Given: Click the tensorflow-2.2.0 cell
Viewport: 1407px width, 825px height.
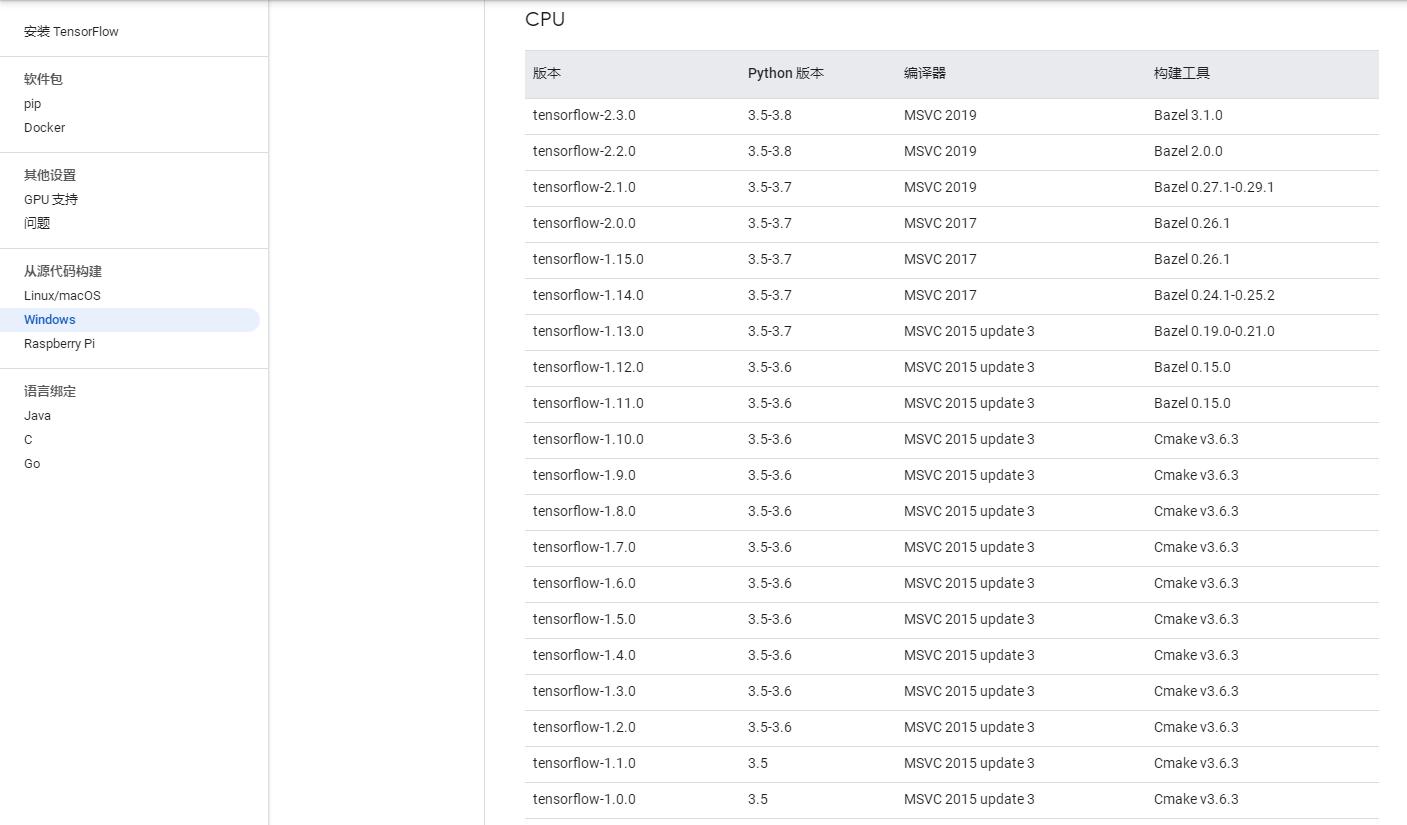Looking at the screenshot, I should tap(584, 151).
